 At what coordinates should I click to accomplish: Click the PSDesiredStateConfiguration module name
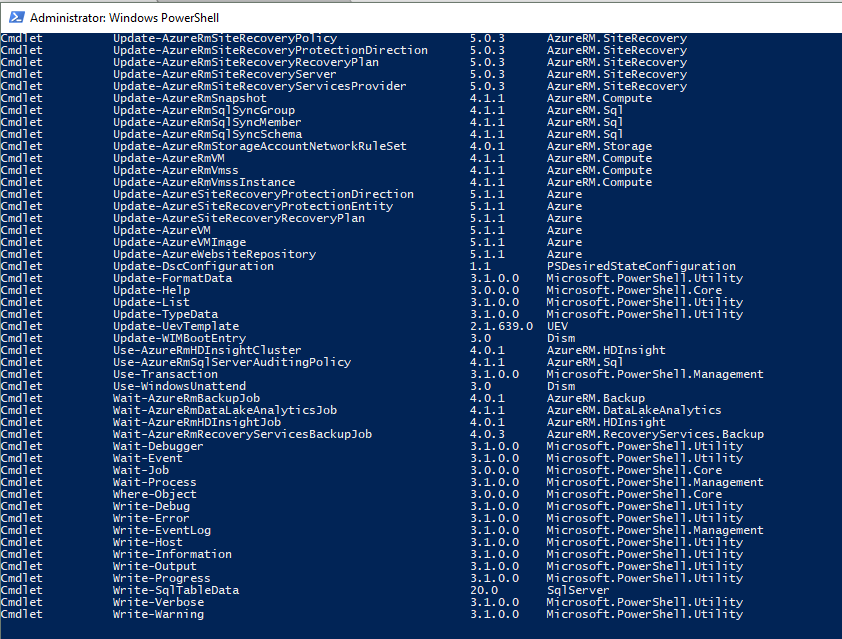[641, 266]
